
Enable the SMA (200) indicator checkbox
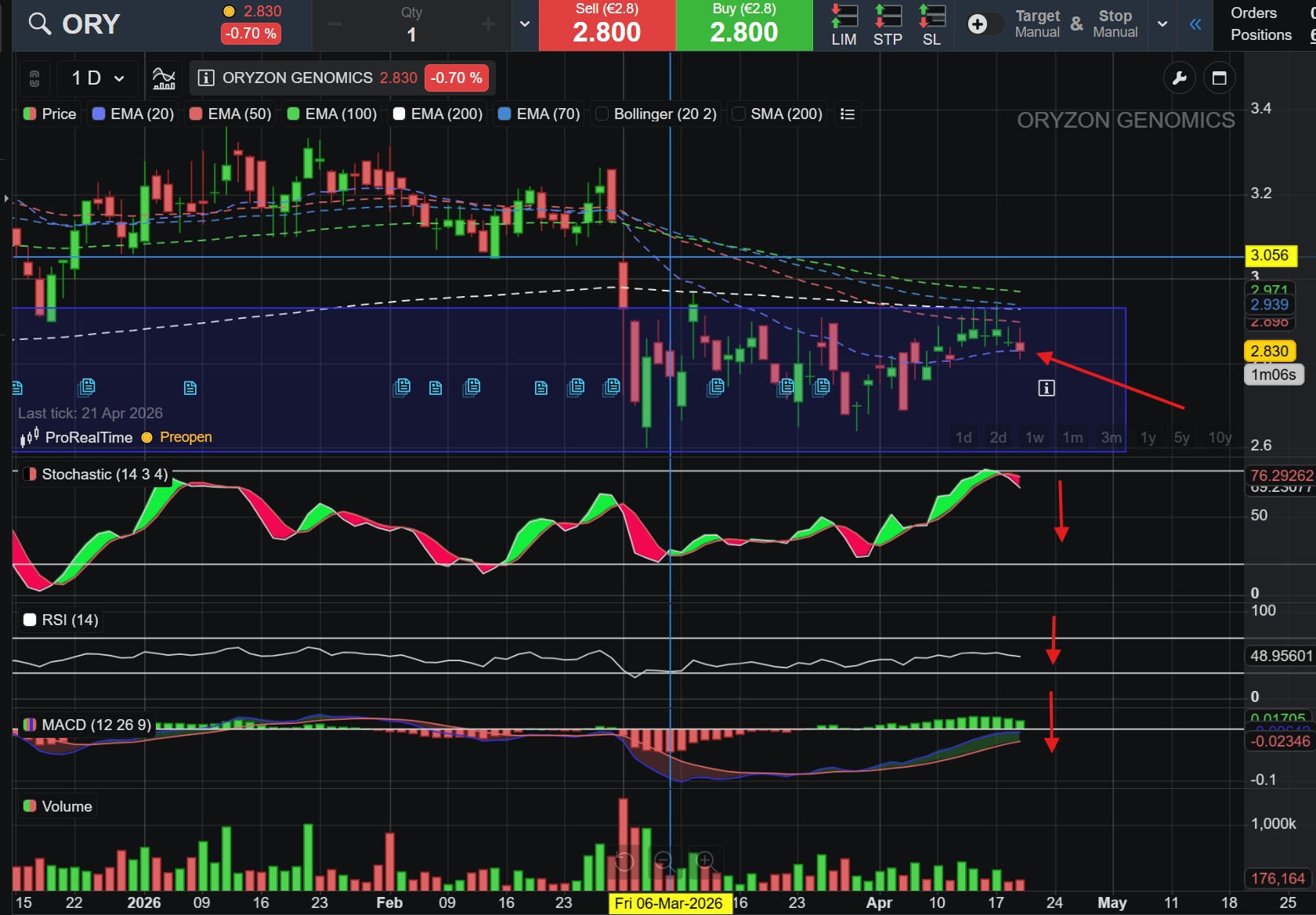(738, 114)
